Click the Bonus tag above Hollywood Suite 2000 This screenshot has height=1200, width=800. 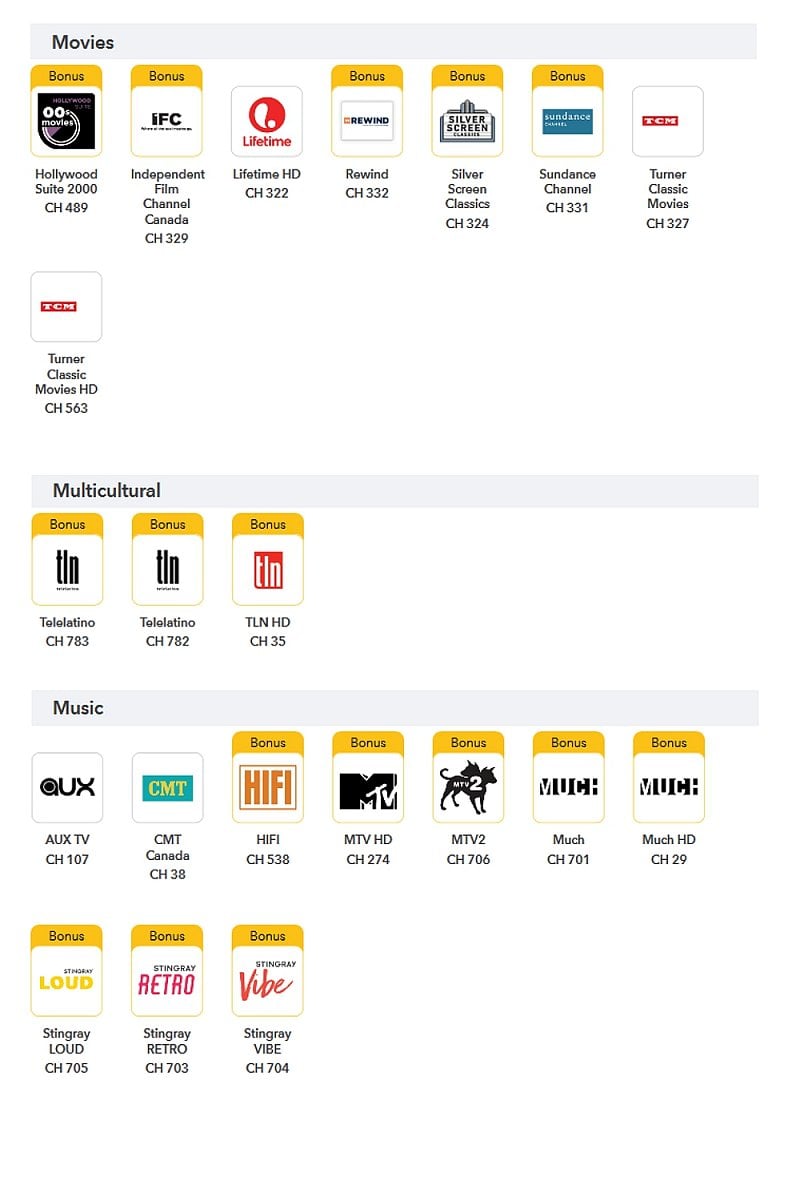click(x=66, y=76)
